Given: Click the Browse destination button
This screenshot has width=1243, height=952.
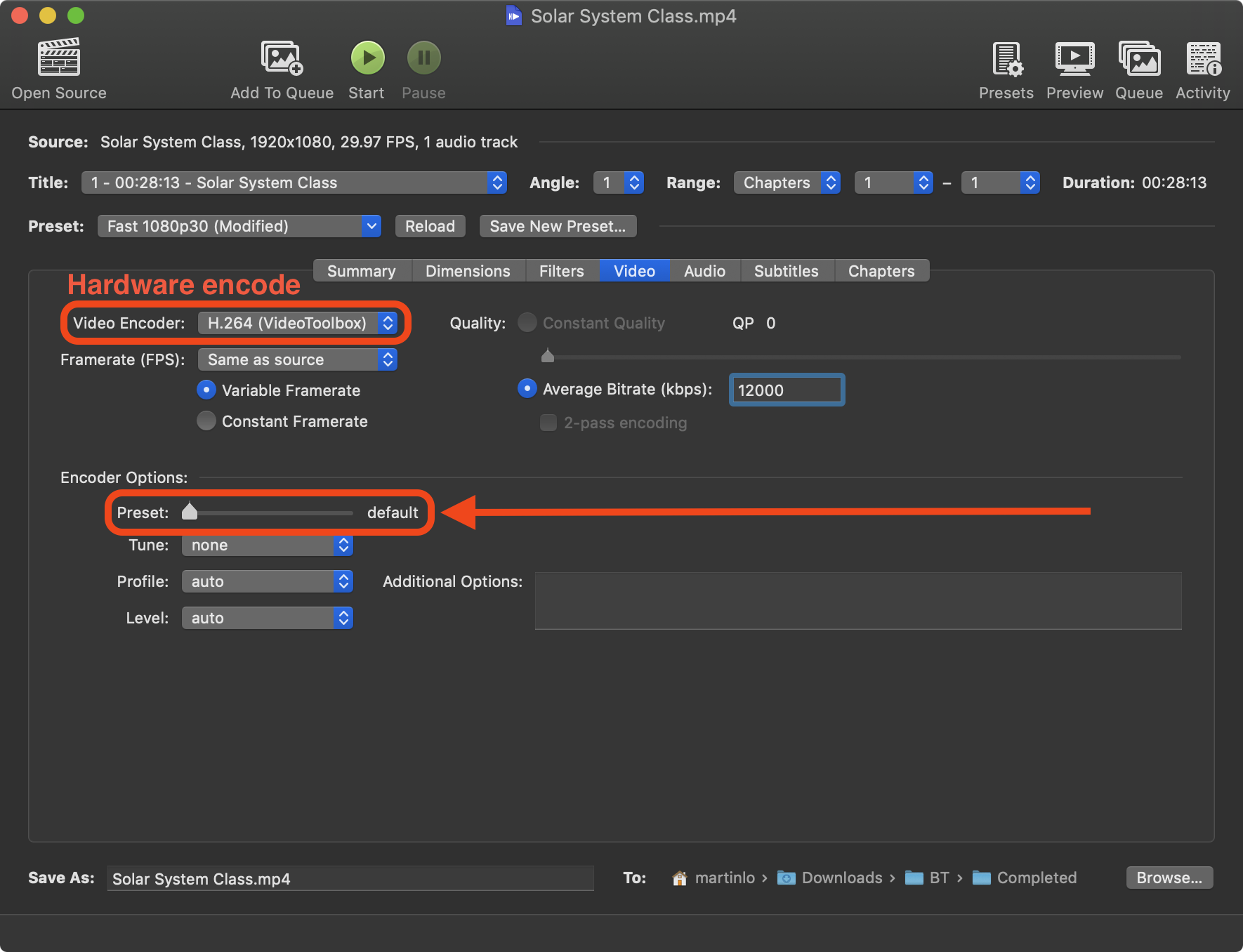Looking at the screenshot, I should point(1169,878).
